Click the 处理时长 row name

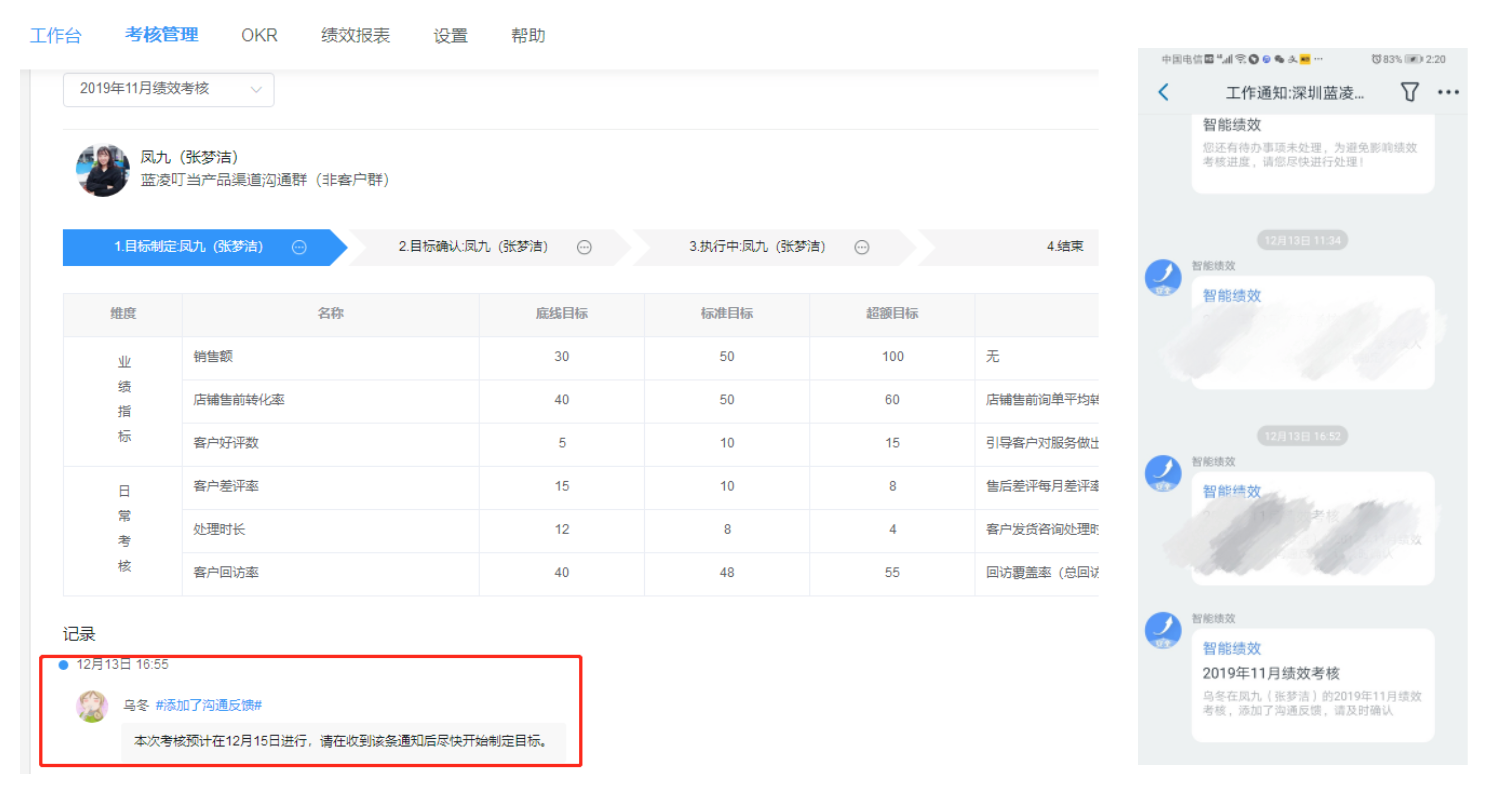click(219, 529)
